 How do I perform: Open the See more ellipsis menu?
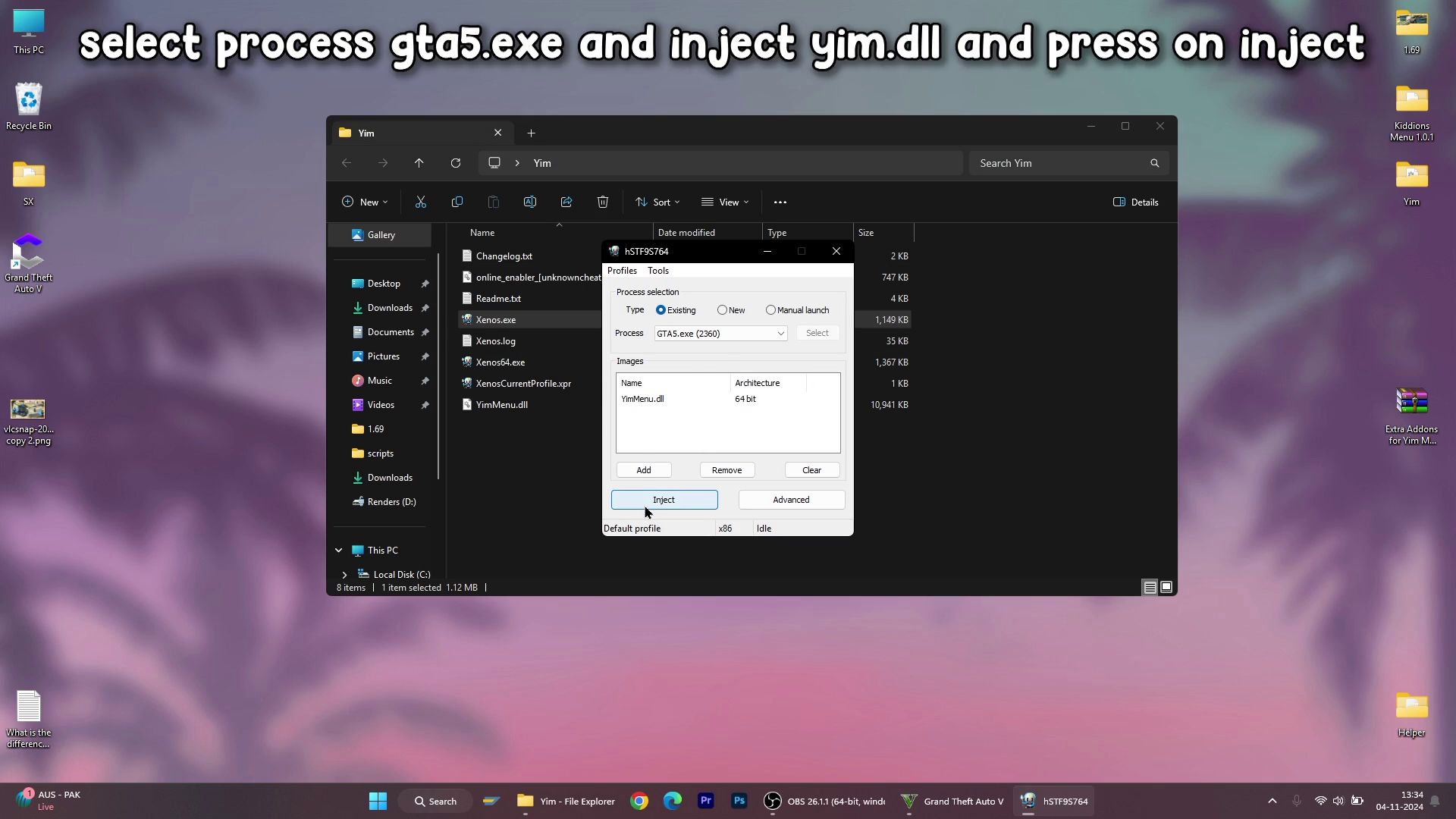[x=780, y=202]
